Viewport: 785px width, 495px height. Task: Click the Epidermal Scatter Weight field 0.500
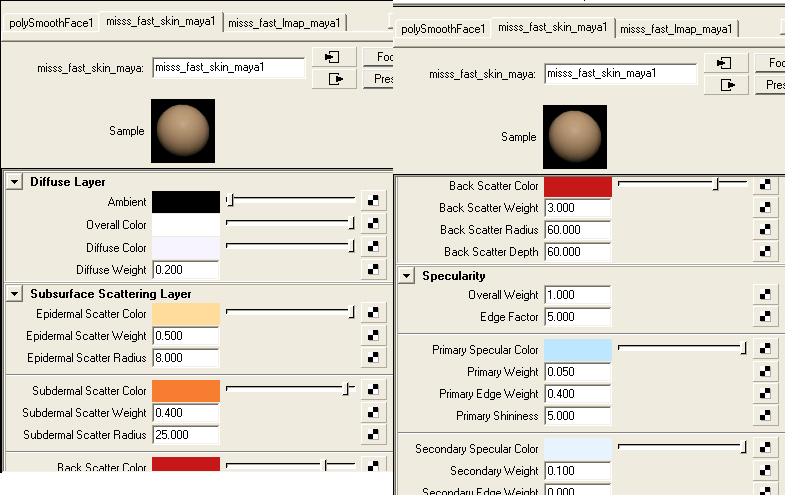point(186,336)
